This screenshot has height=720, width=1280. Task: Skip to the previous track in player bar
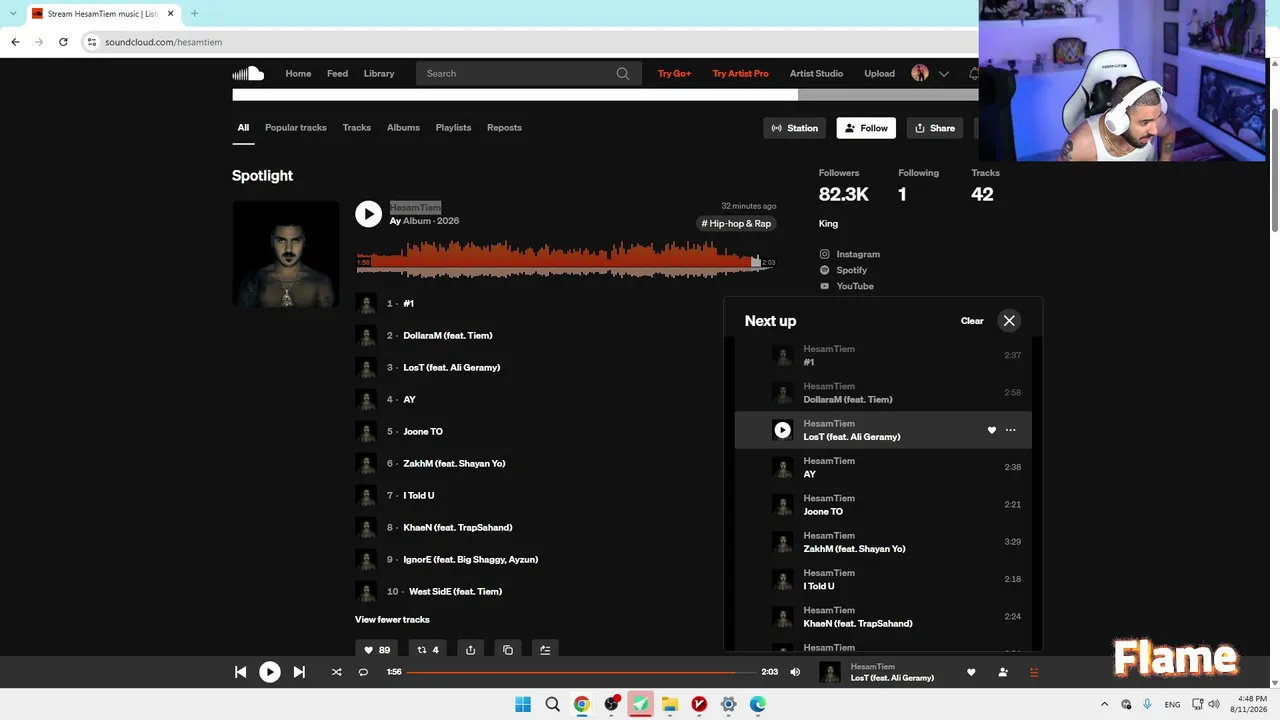coord(240,672)
